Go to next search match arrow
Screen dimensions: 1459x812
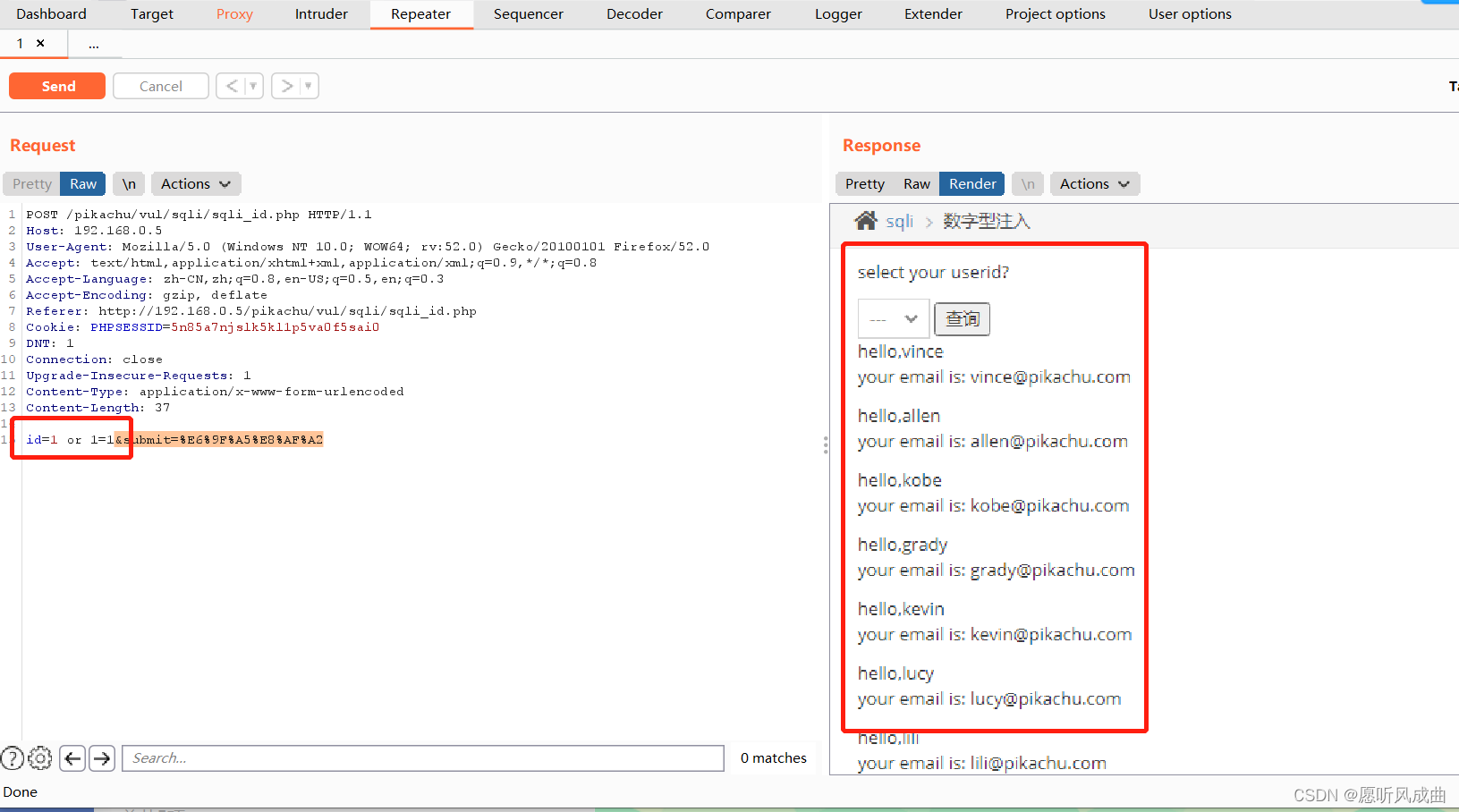[102, 758]
